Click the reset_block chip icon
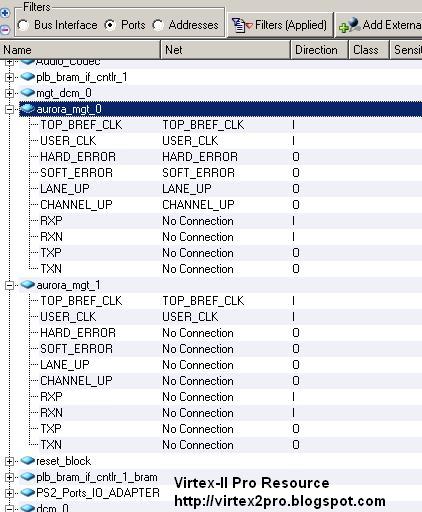The width and height of the screenshot is (422, 512). pos(28,461)
